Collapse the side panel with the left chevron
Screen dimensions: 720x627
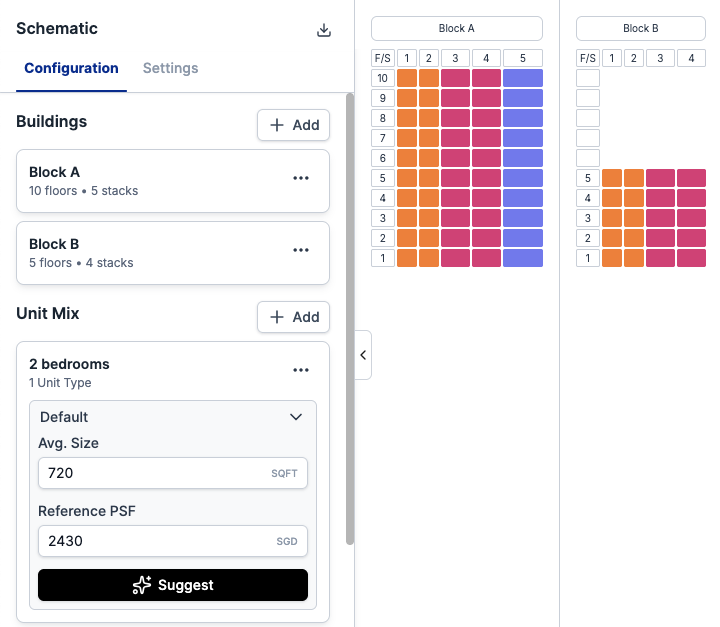(x=363, y=355)
